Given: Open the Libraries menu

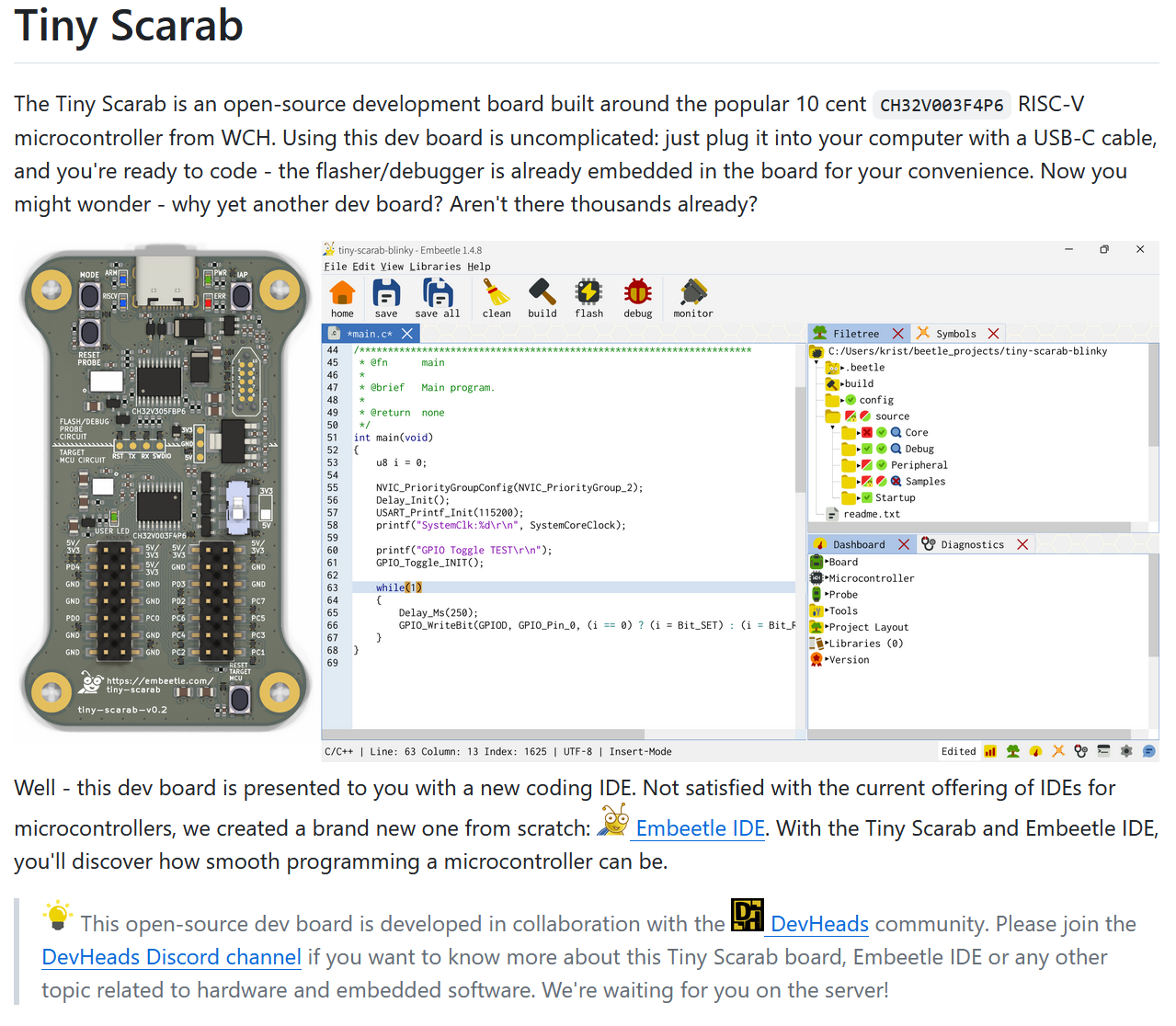Looking at the screenshot, I should coord(434,266).
